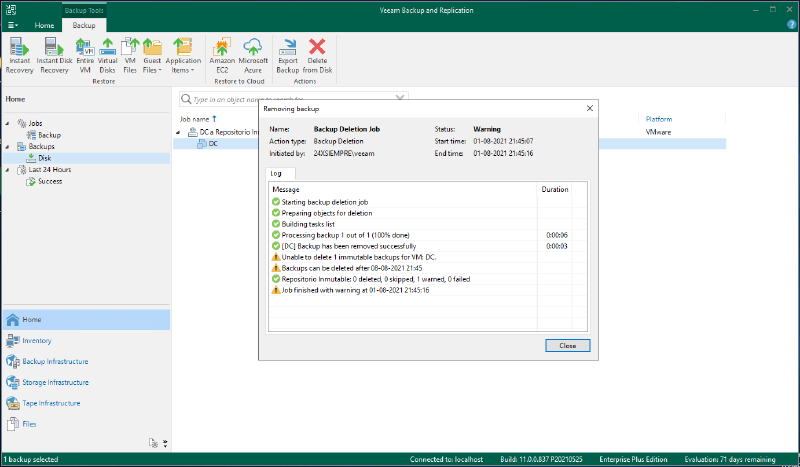The height and width of the screenshot is (467, 800).
Task: Open the Inventory view
Action: [x=86, y=340]
